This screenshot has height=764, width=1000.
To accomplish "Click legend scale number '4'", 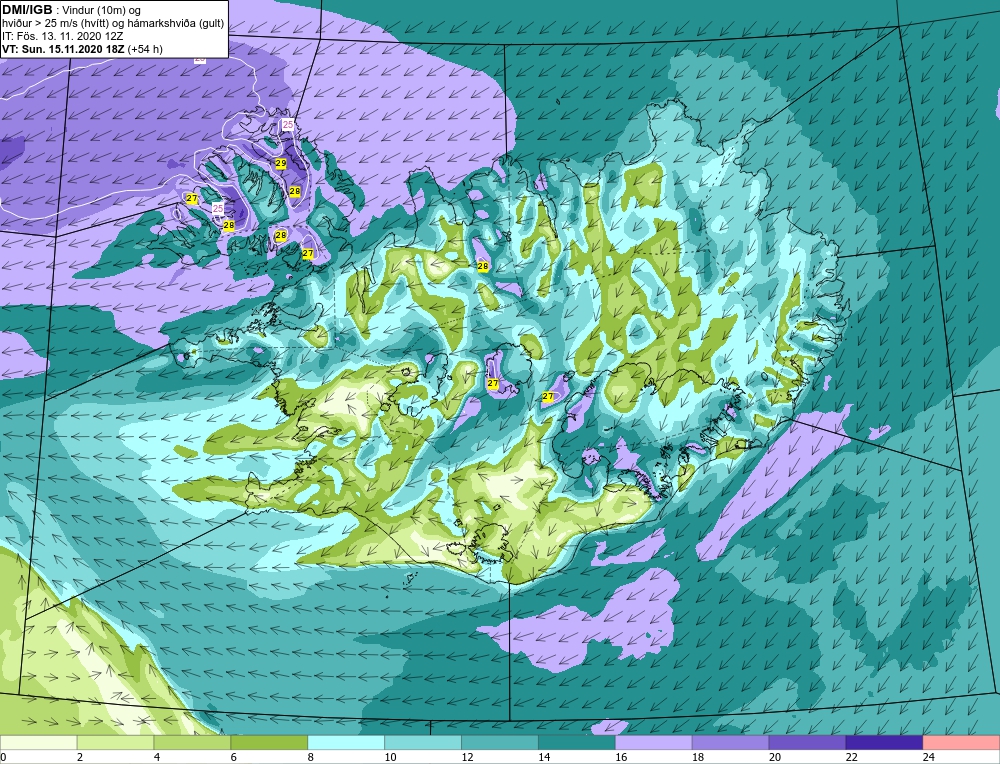I will tap(157, 757).
